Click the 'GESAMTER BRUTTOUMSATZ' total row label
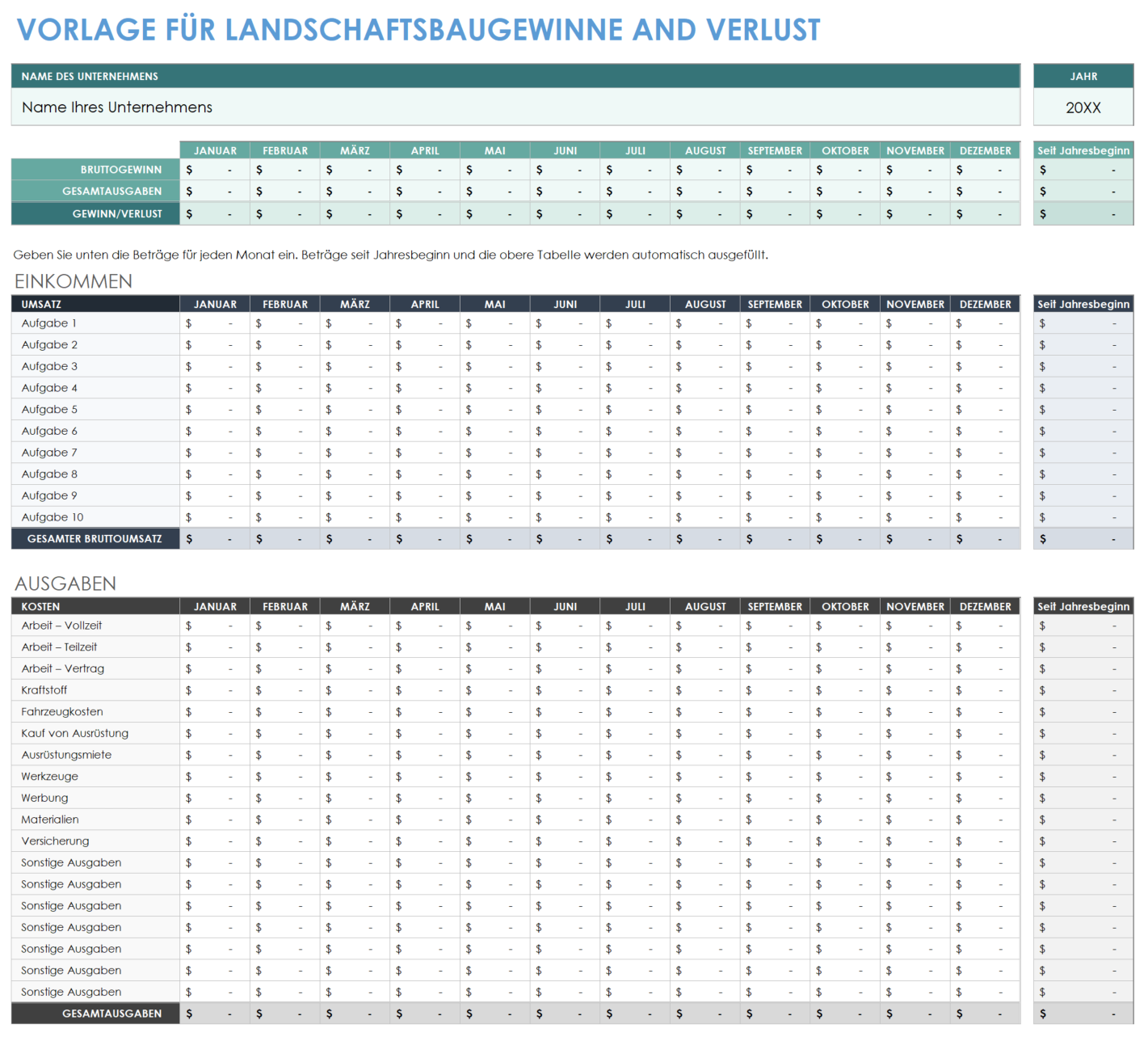Image resolution: width=1148 pixels, height=1041 pixels. [x=95, y=538]
